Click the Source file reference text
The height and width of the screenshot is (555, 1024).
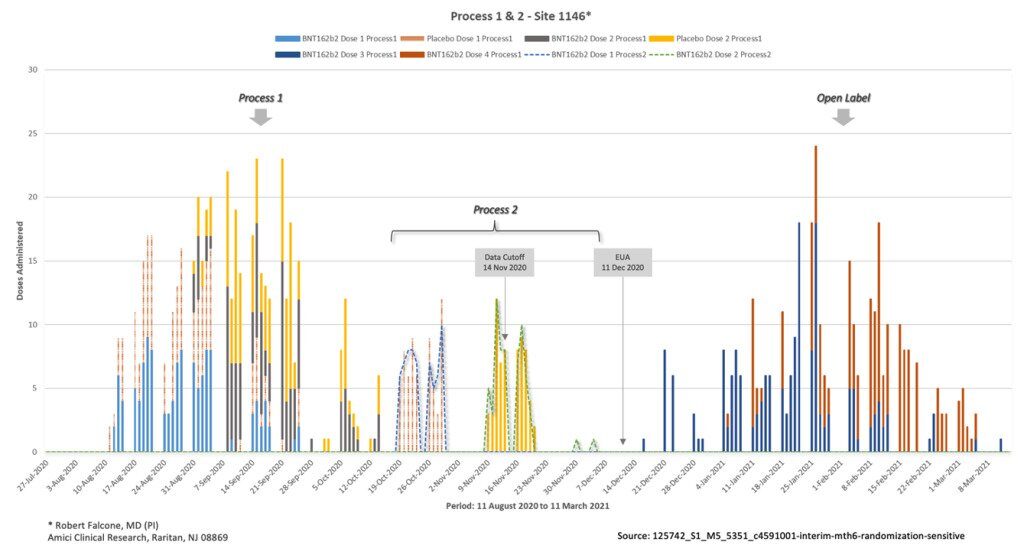pos(791,536)
